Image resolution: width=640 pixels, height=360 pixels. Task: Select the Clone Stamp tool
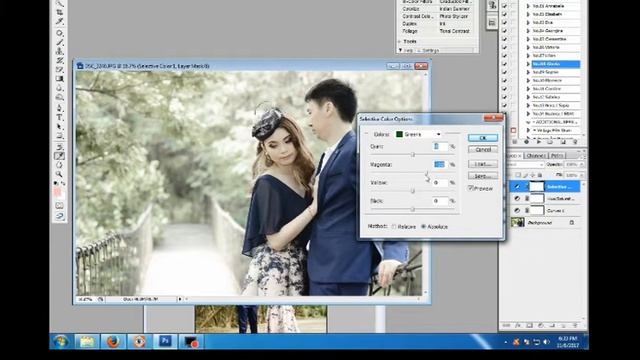(60, 51)
